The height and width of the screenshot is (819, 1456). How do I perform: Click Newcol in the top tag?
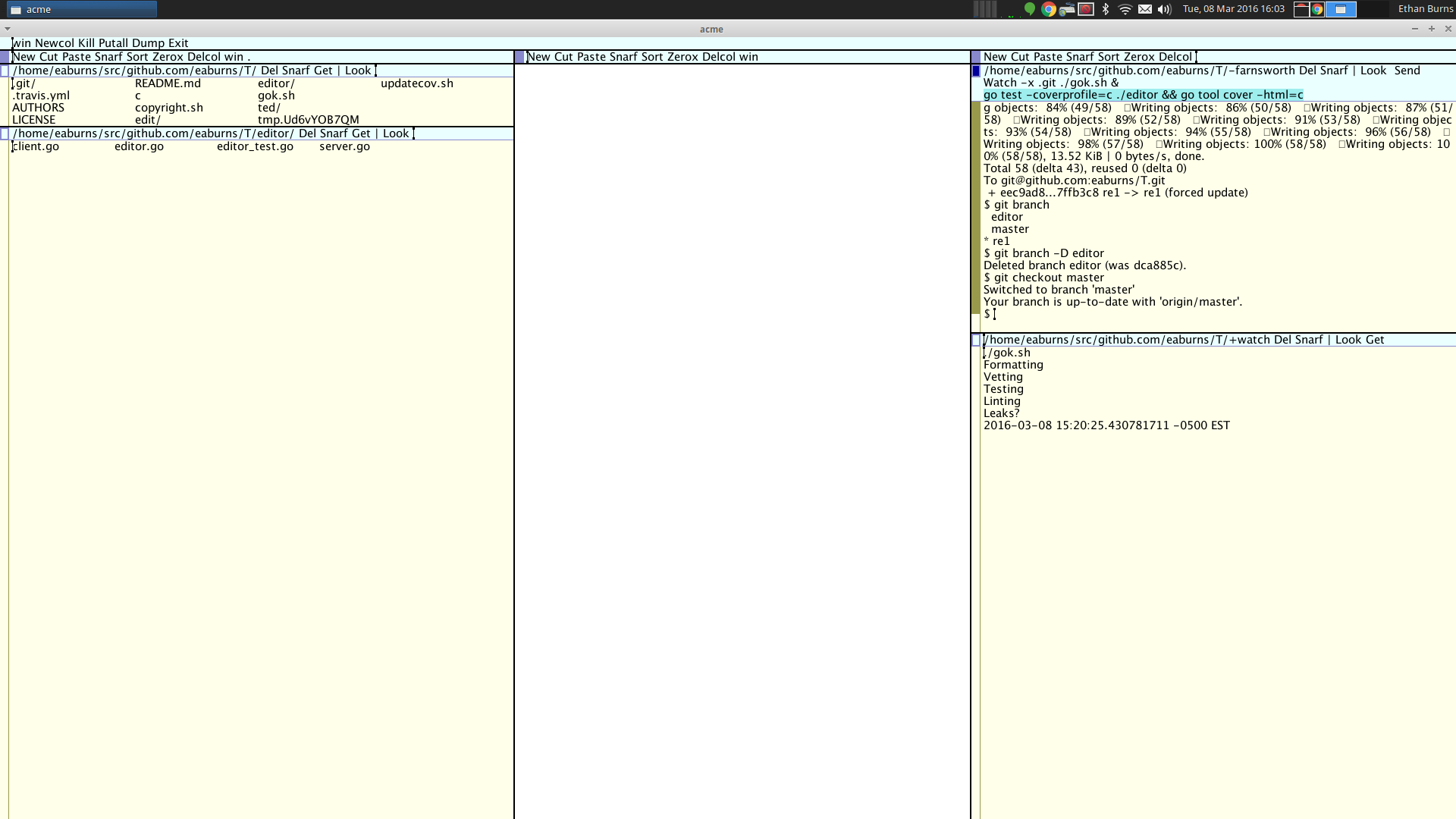(x=55, y=43)
